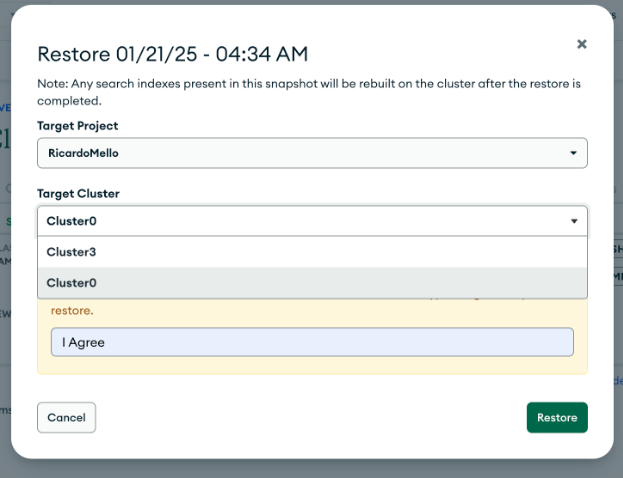Screen dimensions: 623x478
Task: Click the yellow warning banner below the input
Action: (x=311, y=366)
